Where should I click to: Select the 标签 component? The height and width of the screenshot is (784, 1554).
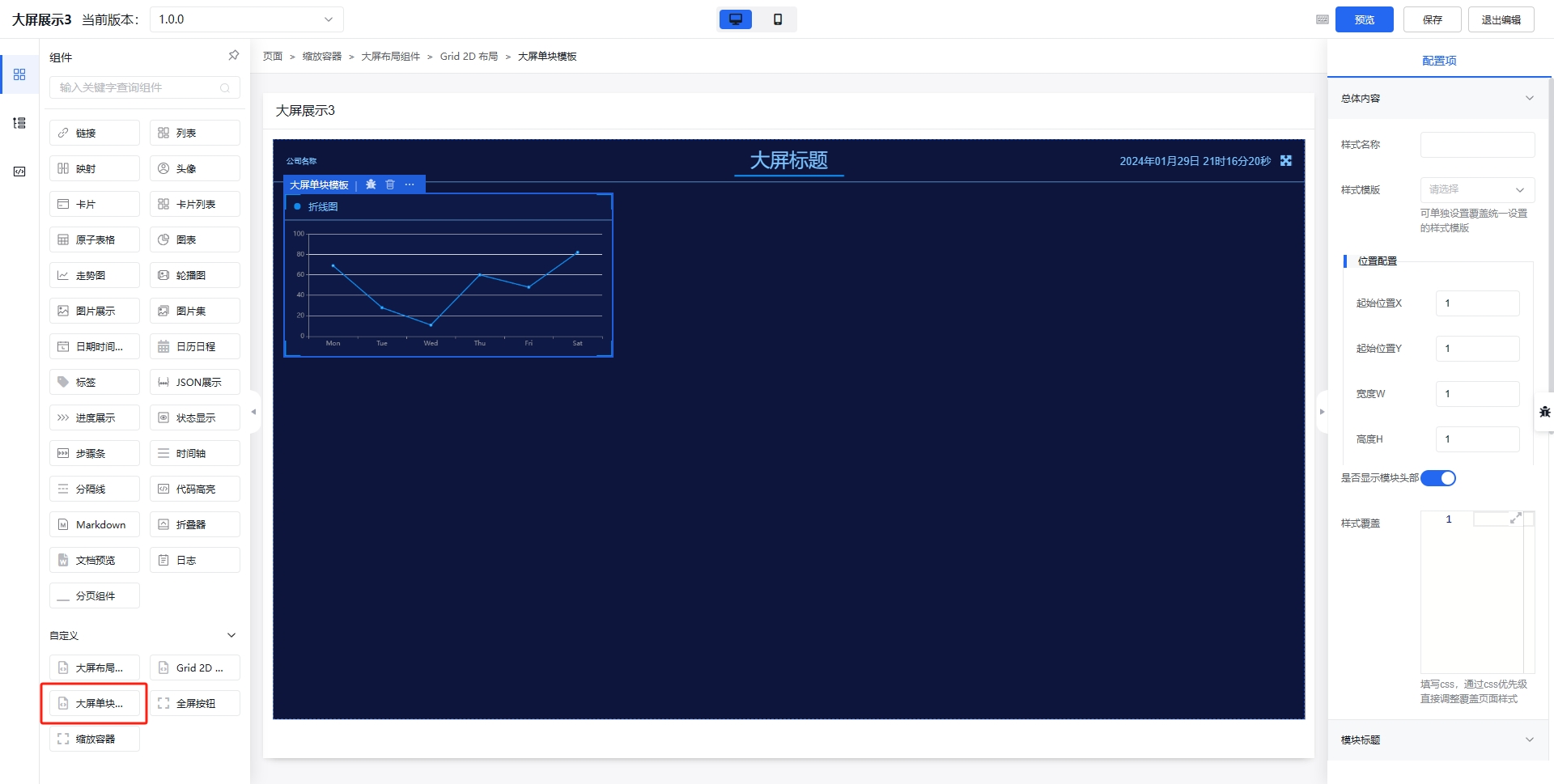95,382
